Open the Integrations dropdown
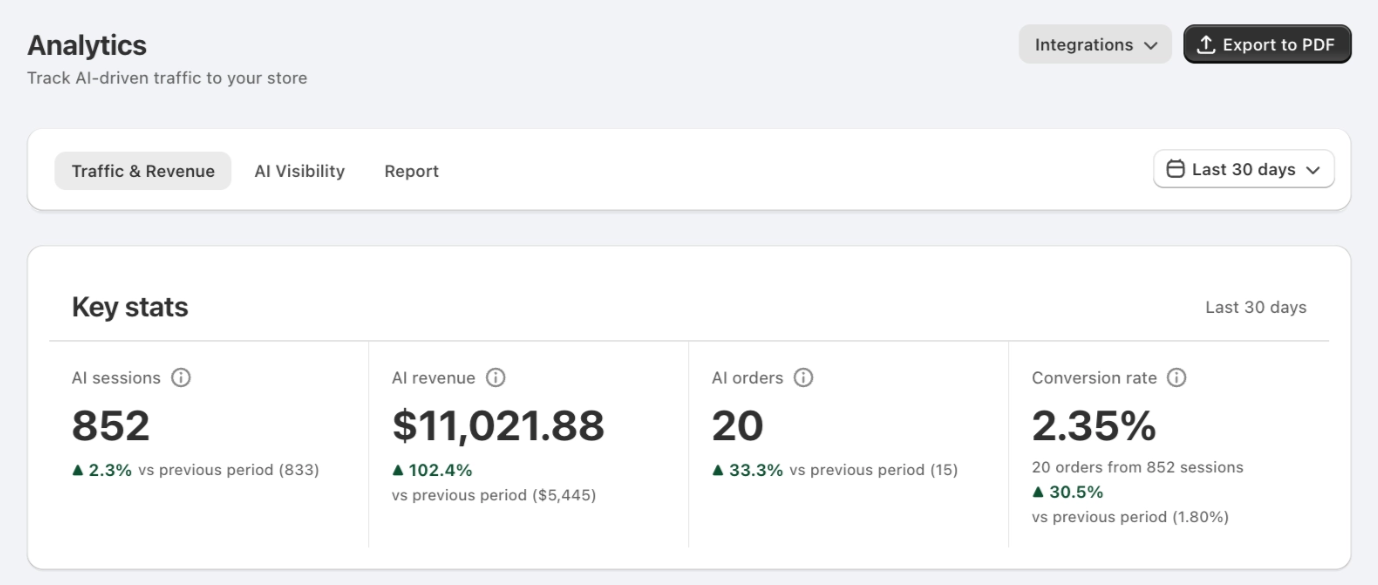 tap(1095, 44)
